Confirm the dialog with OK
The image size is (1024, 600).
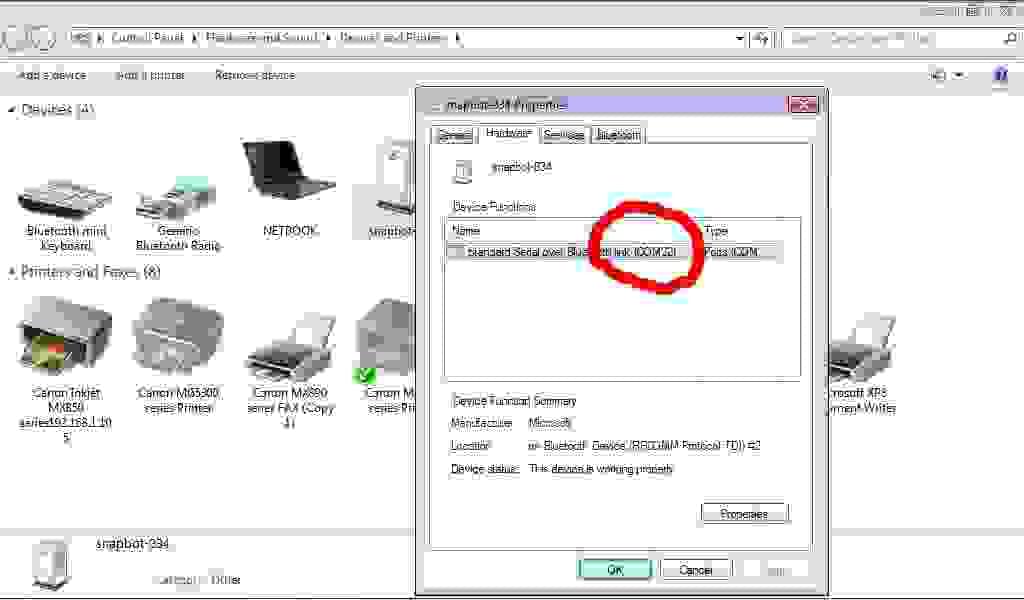click(x=615, y=569)
